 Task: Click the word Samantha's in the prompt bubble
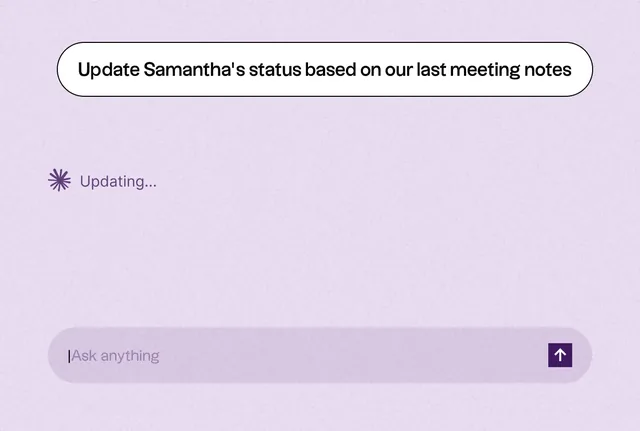click(194, 69)
